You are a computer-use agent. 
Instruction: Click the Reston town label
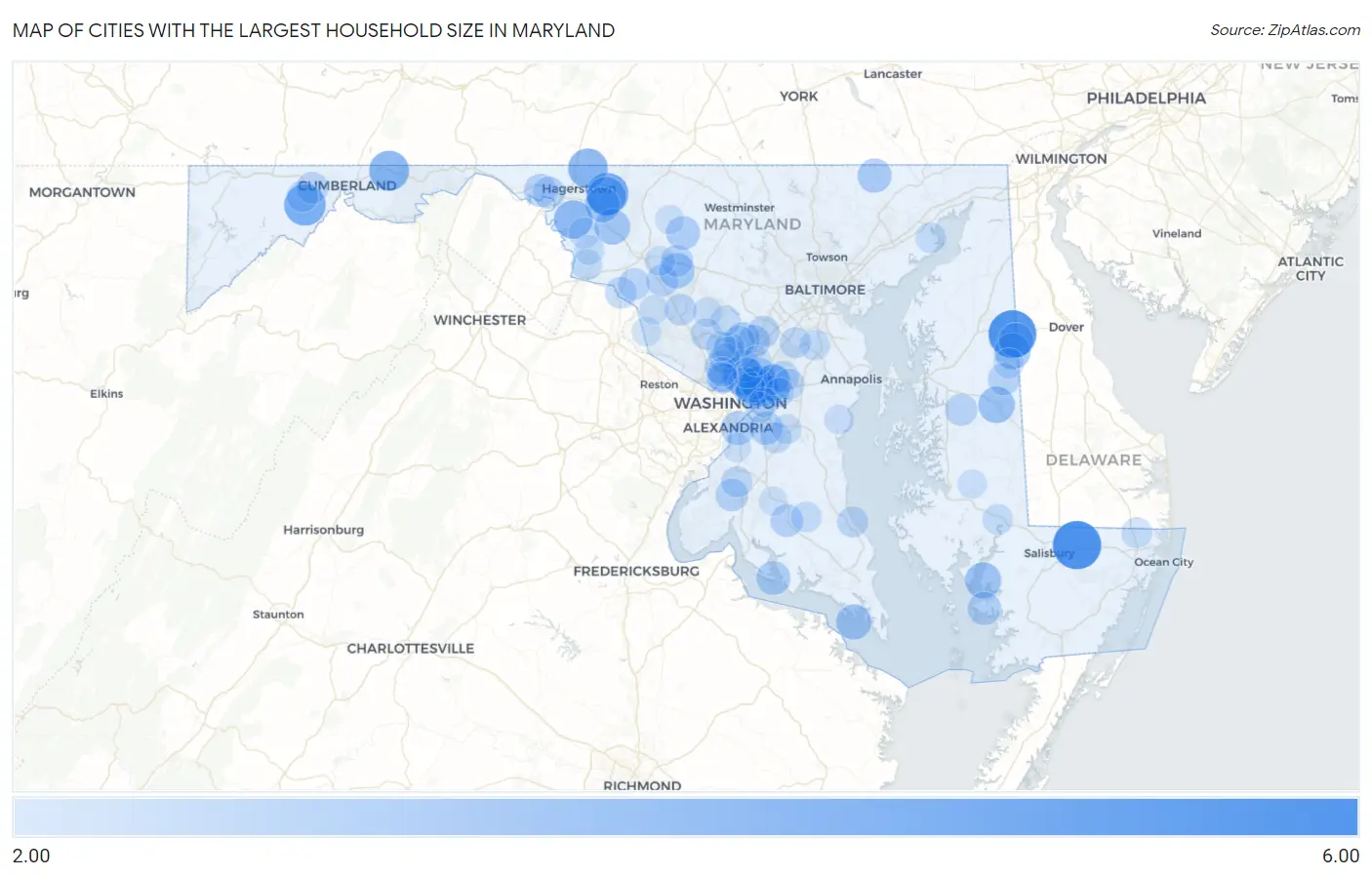[x=659, y=385]
